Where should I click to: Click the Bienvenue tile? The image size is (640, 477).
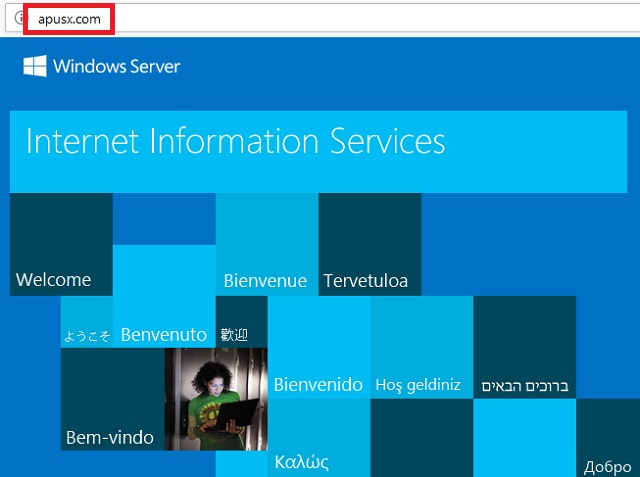tap(267, 244)
